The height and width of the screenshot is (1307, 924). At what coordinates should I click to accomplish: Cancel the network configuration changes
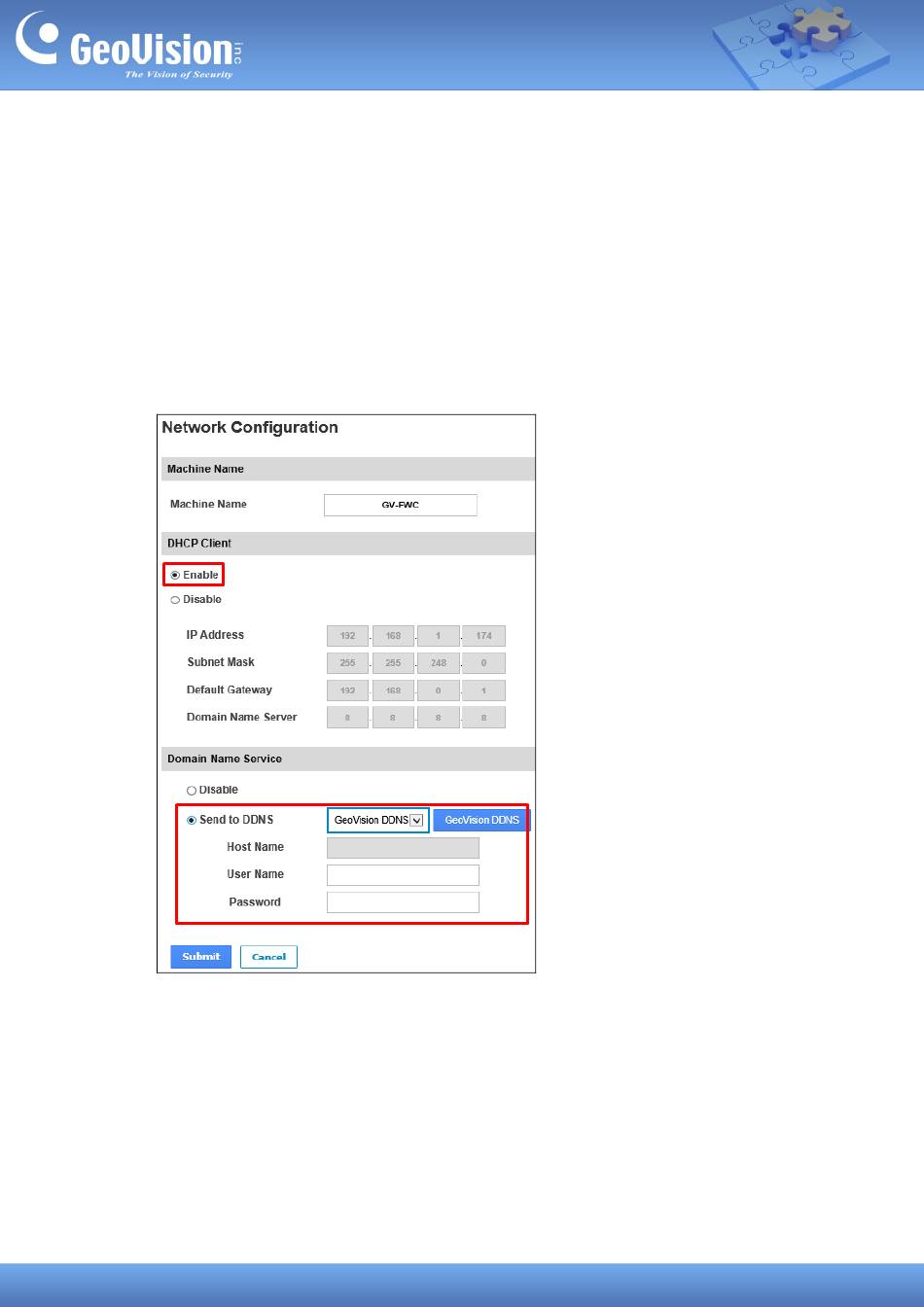268,957
